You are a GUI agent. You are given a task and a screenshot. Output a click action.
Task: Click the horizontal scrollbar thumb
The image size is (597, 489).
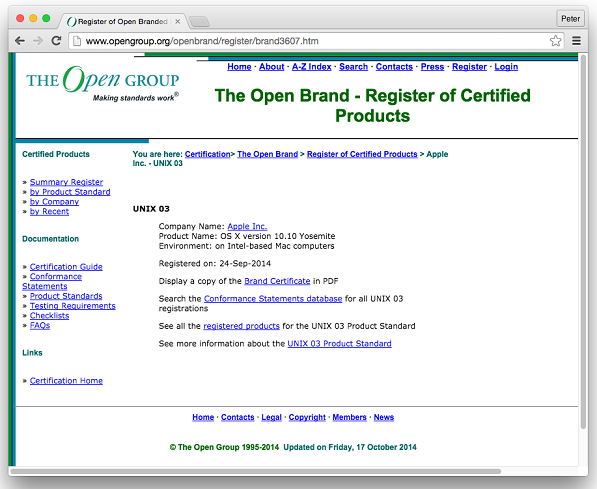[x=255, y=471]
